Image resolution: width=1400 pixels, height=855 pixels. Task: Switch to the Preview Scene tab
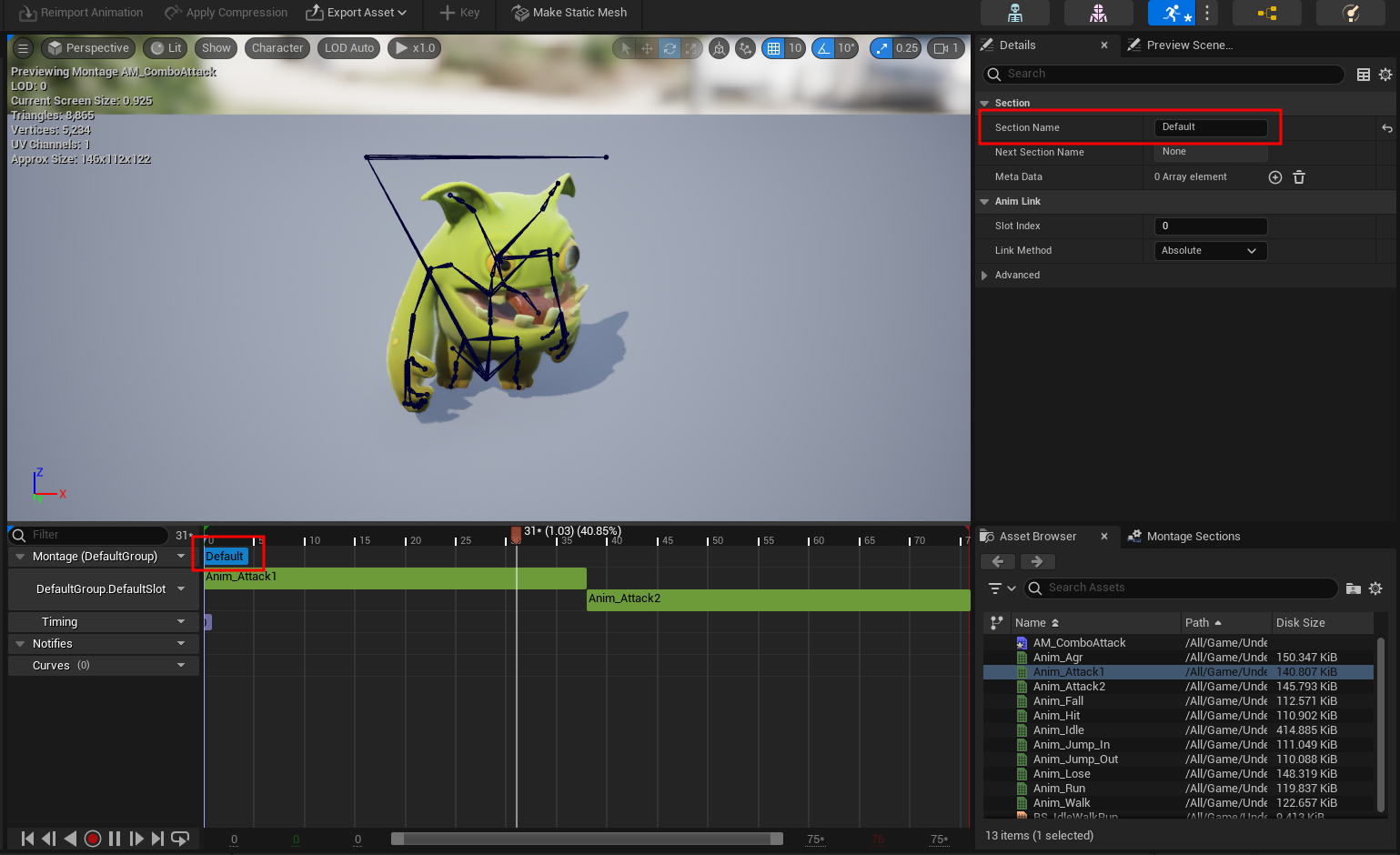tap(1189, 45)
